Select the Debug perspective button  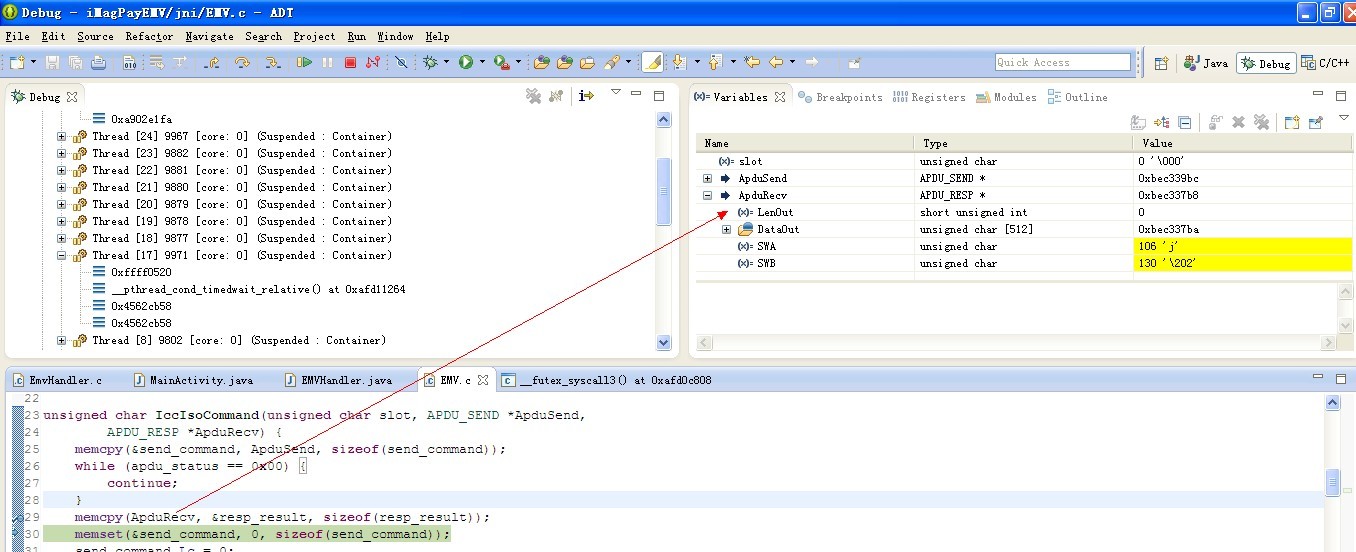pyautogui.click(x=1266, y=63)
